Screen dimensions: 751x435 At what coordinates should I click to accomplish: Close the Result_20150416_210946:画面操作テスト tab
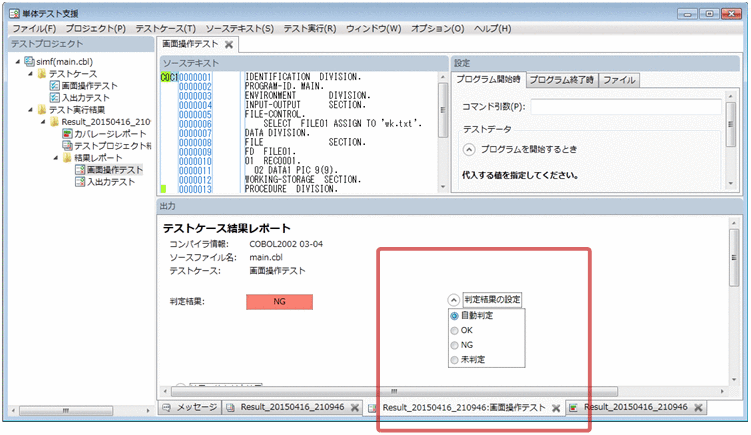[556, 408]
